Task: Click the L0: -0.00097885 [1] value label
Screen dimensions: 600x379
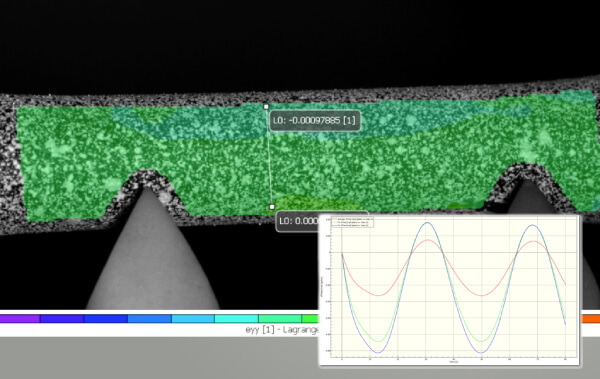Action: [x=315, y=121]
